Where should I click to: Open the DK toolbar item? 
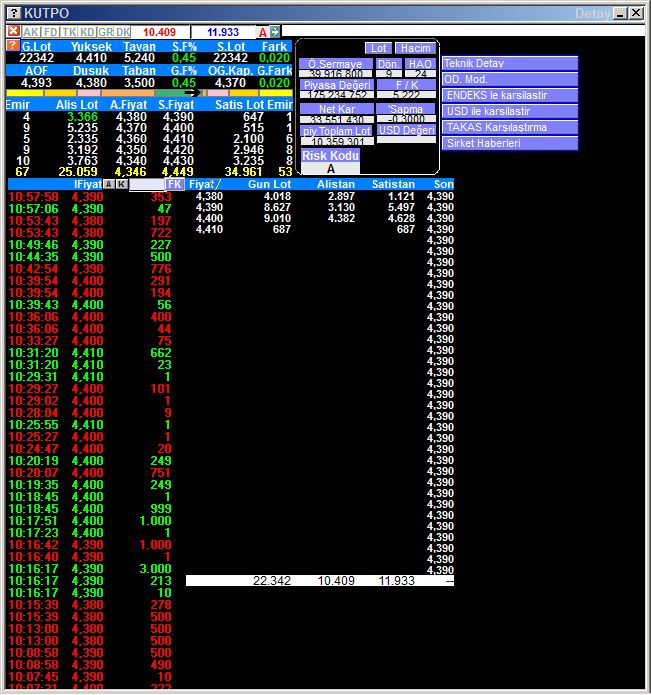click(x=123, y=32)
